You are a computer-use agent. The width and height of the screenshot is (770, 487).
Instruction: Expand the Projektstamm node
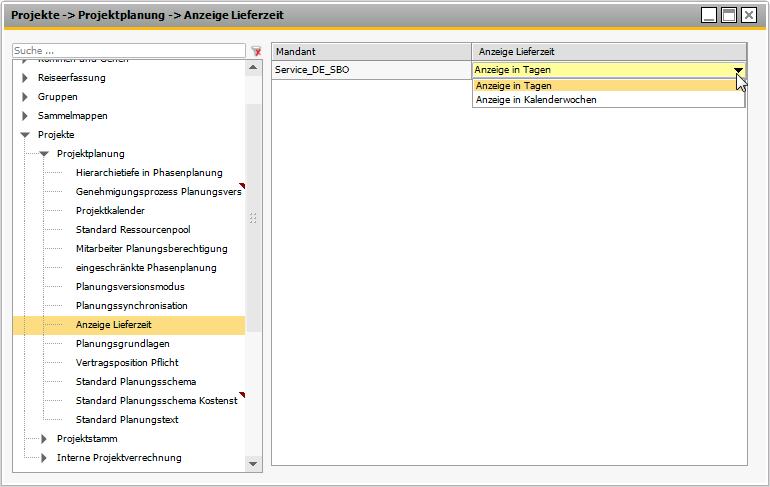tap(44, 439)
